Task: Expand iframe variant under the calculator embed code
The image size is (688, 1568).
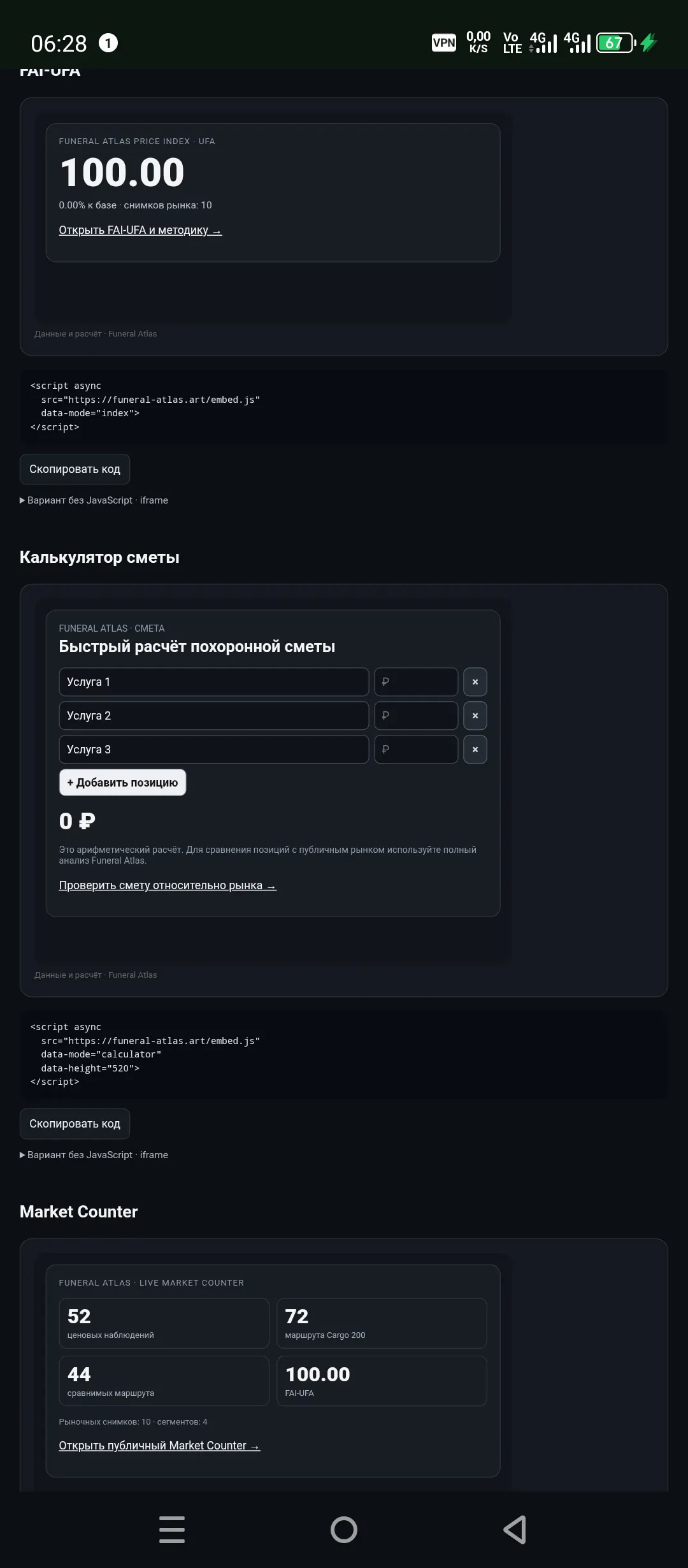Action: click(x=94, y=1155)
